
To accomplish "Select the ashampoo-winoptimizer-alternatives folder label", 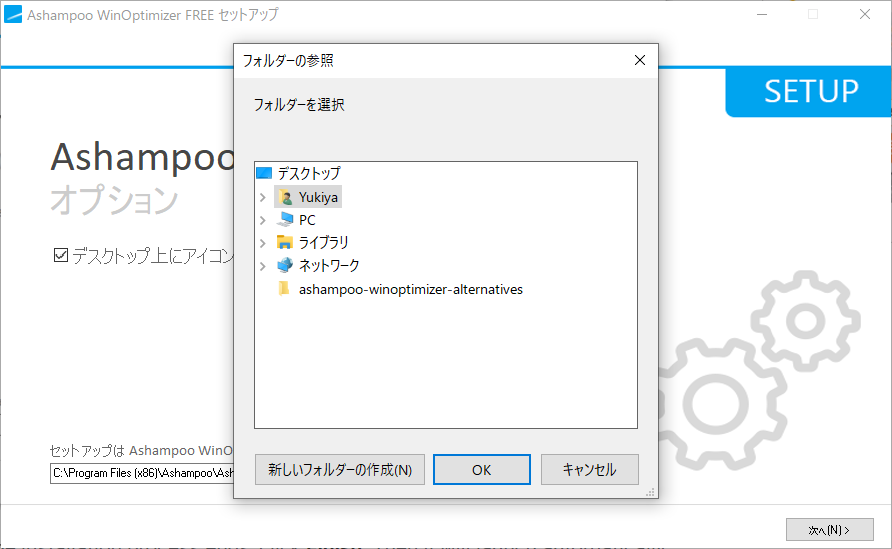I will [411, 289].
